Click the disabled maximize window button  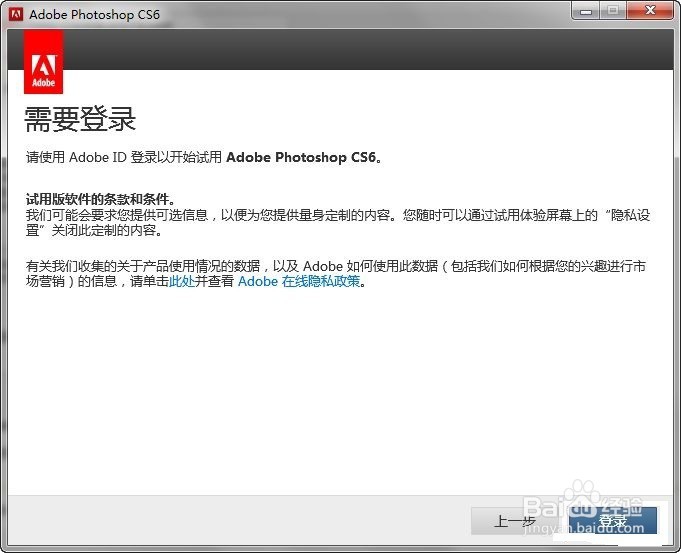[x=613, y=11]
